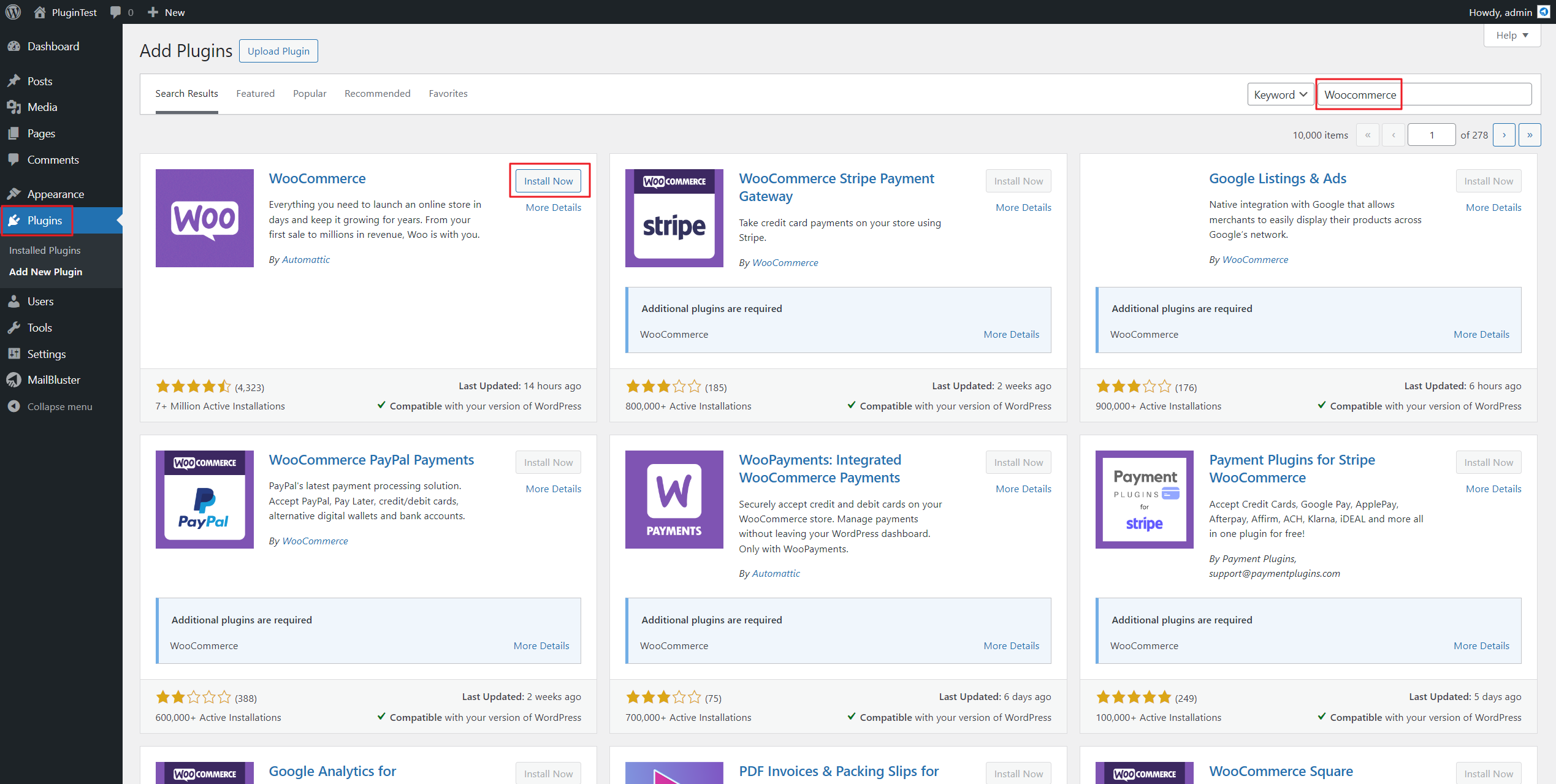
Task: Go to Appearance in sidebar
Action: [x=55, y=194]
